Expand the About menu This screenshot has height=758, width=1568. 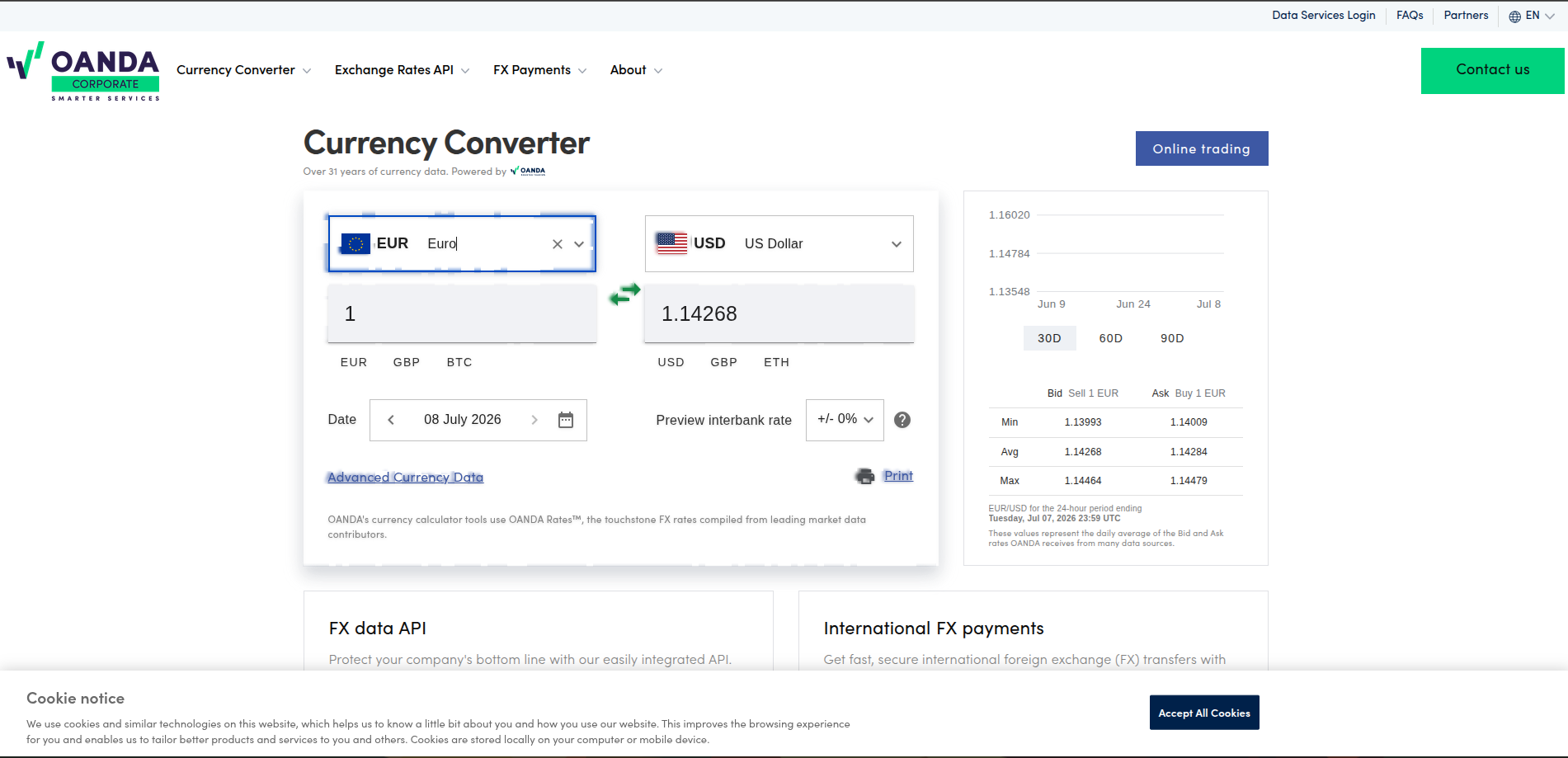[x=636, y=70]
